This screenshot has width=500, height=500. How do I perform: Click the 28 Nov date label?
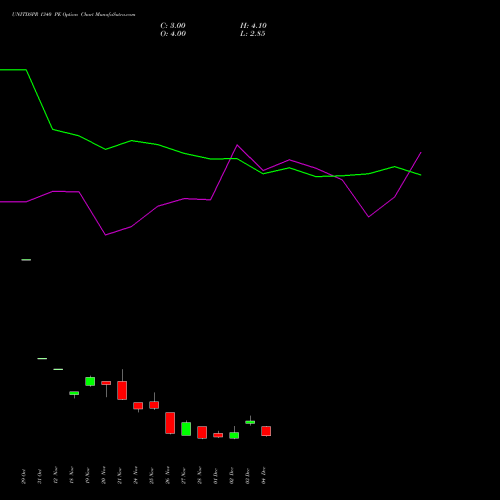tap(199, 475)
